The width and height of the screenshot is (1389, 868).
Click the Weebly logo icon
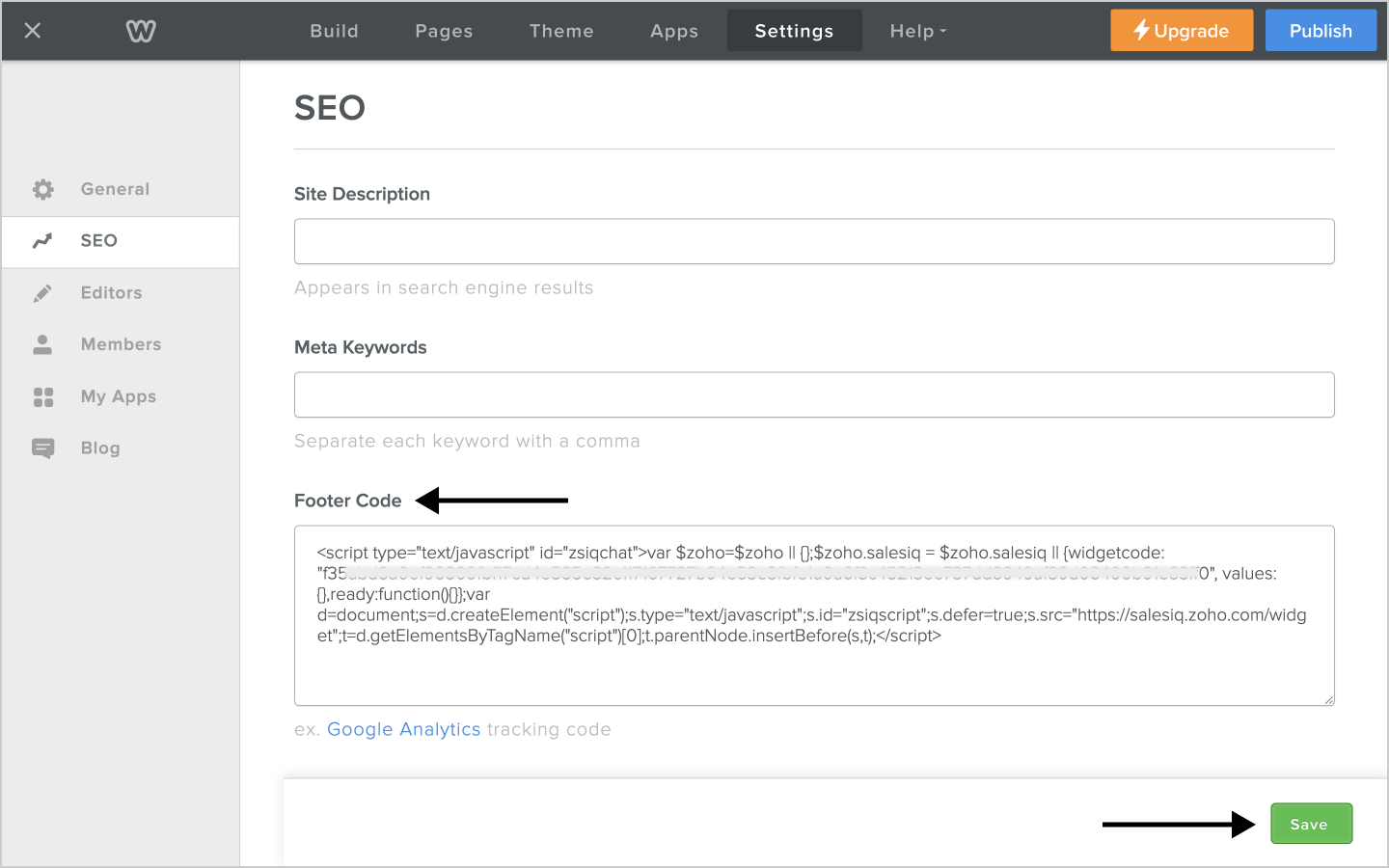pos(141,31)
